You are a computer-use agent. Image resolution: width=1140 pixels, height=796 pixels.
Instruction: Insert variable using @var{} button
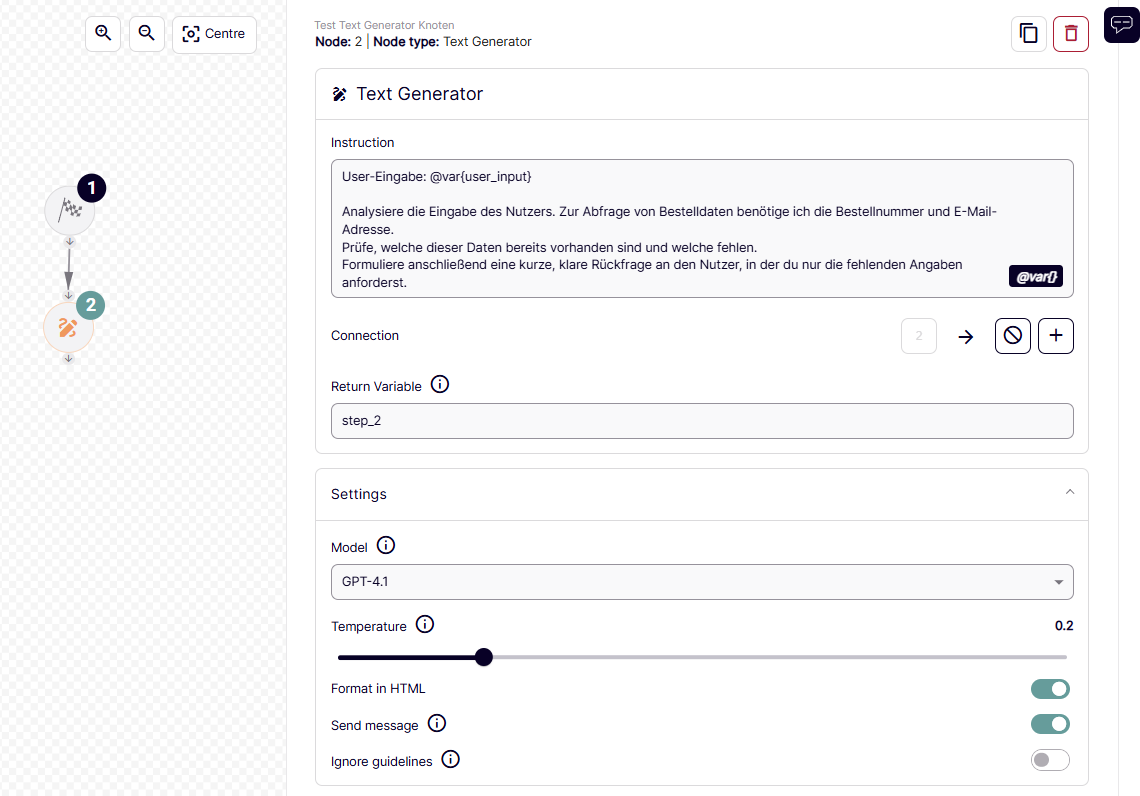(1037, 277)
